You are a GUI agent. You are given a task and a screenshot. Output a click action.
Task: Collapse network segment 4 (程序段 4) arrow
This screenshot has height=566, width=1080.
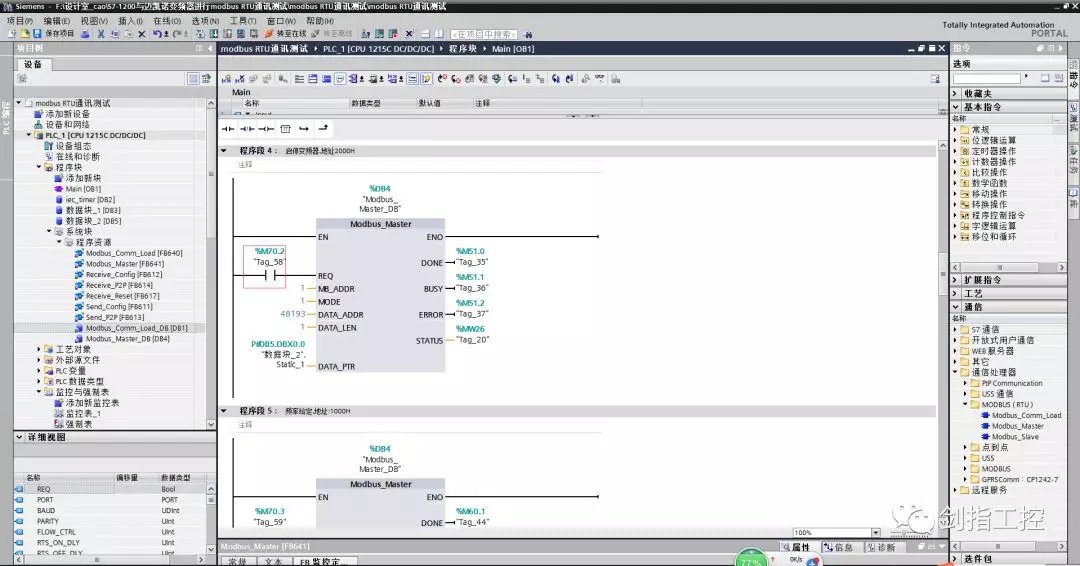tap(224, 151)
